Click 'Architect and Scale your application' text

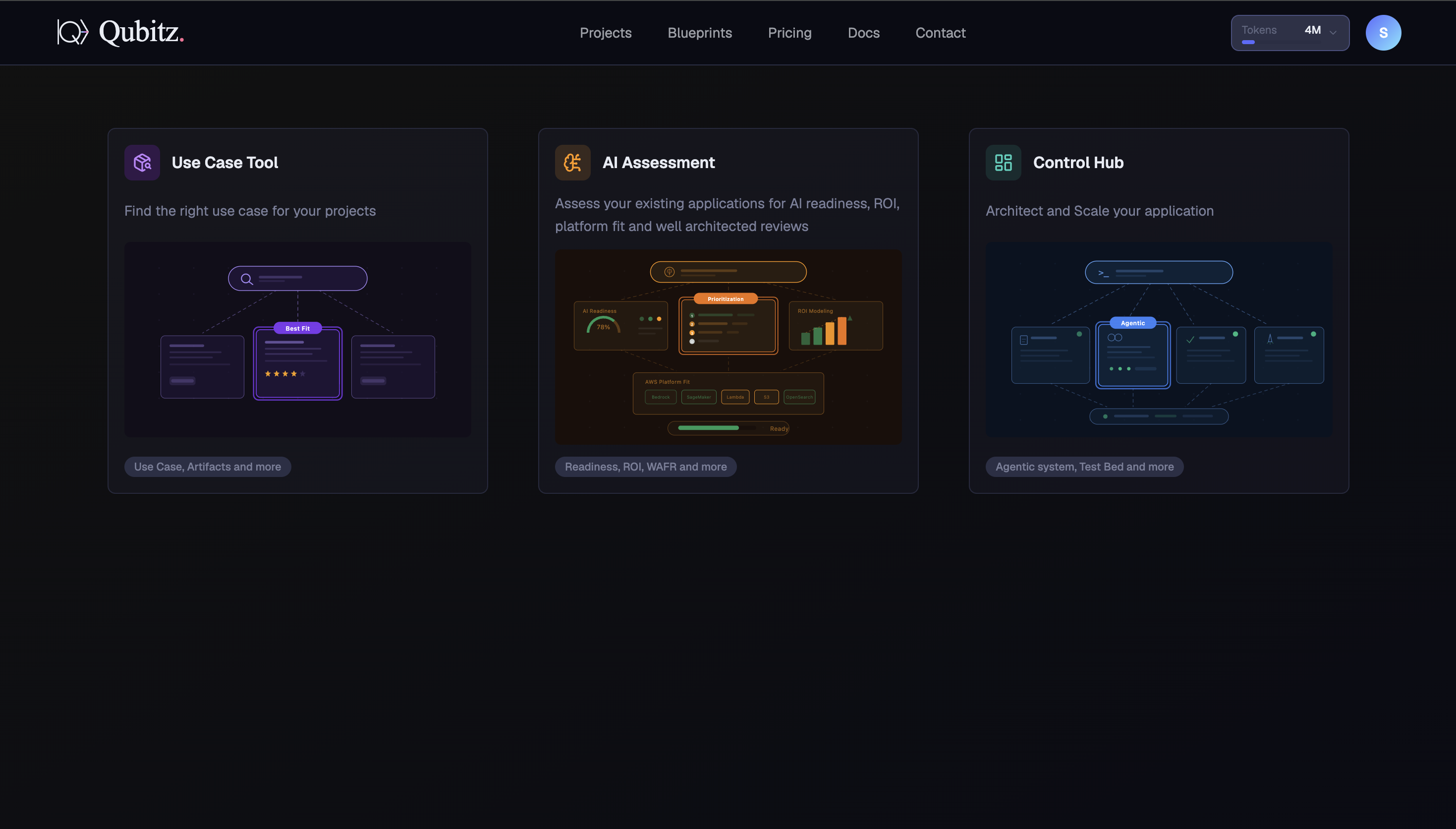pyautogui.click(x=1099, y=211)
